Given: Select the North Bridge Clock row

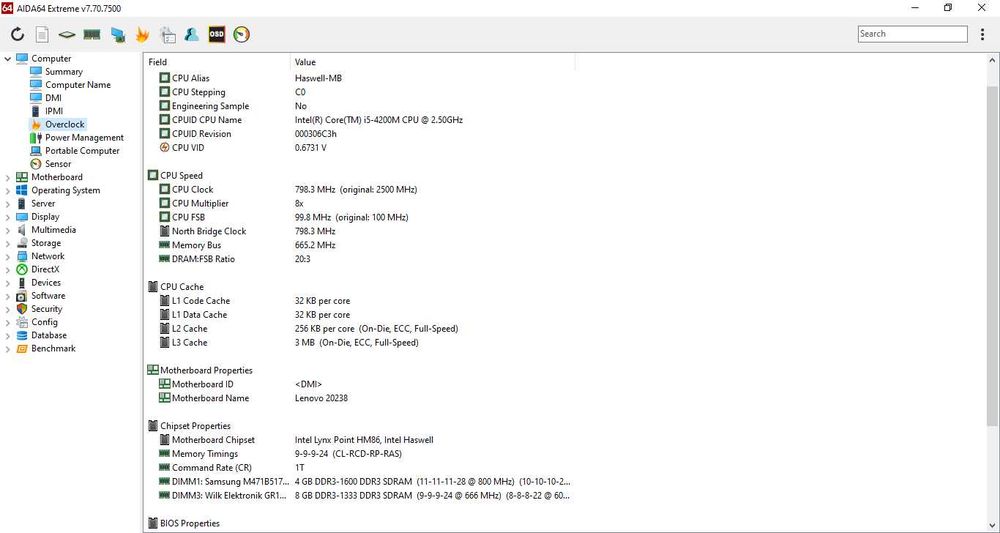Looking at the screenshot, I should pyautogui.click(x=360, y=231).
